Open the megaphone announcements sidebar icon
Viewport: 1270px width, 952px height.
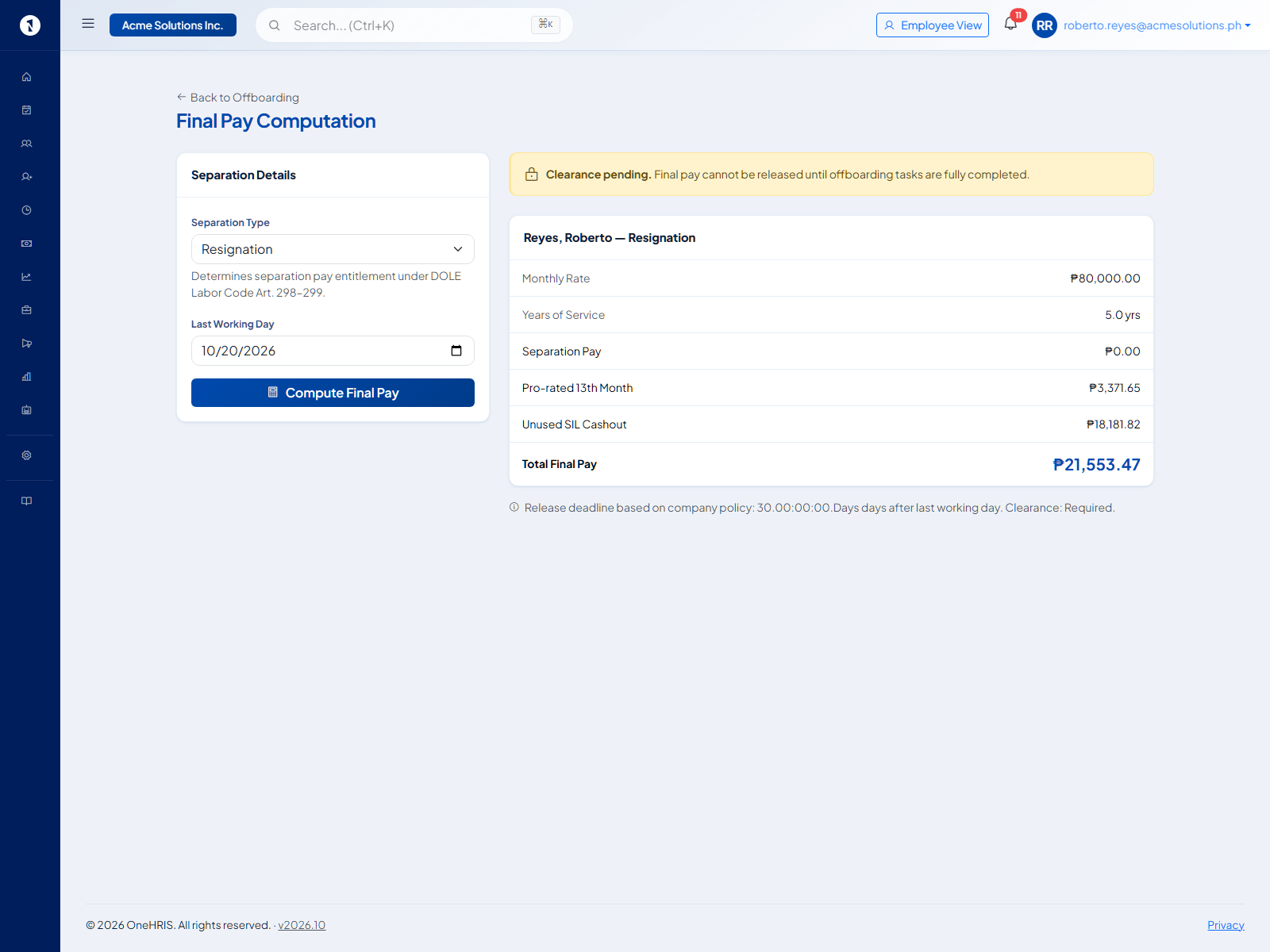tap(26, 344)
